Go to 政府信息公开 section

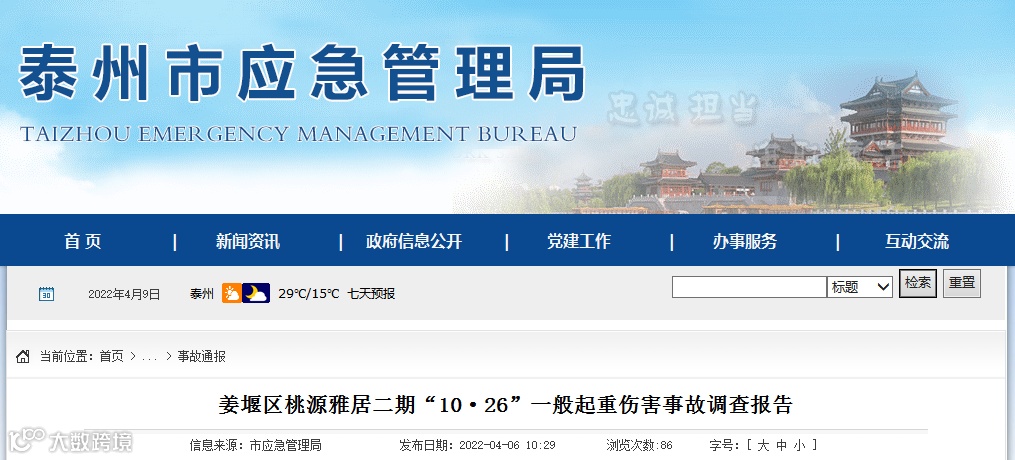[414, 241]
